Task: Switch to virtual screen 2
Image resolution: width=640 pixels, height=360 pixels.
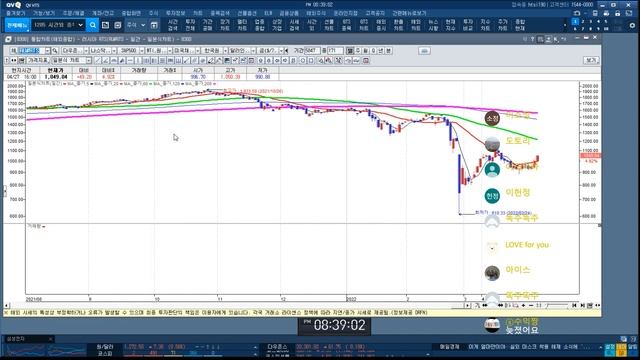Action: tap(583, 22)
